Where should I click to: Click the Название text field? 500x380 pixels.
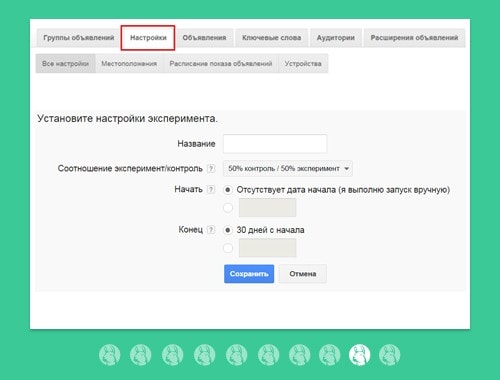275,144
